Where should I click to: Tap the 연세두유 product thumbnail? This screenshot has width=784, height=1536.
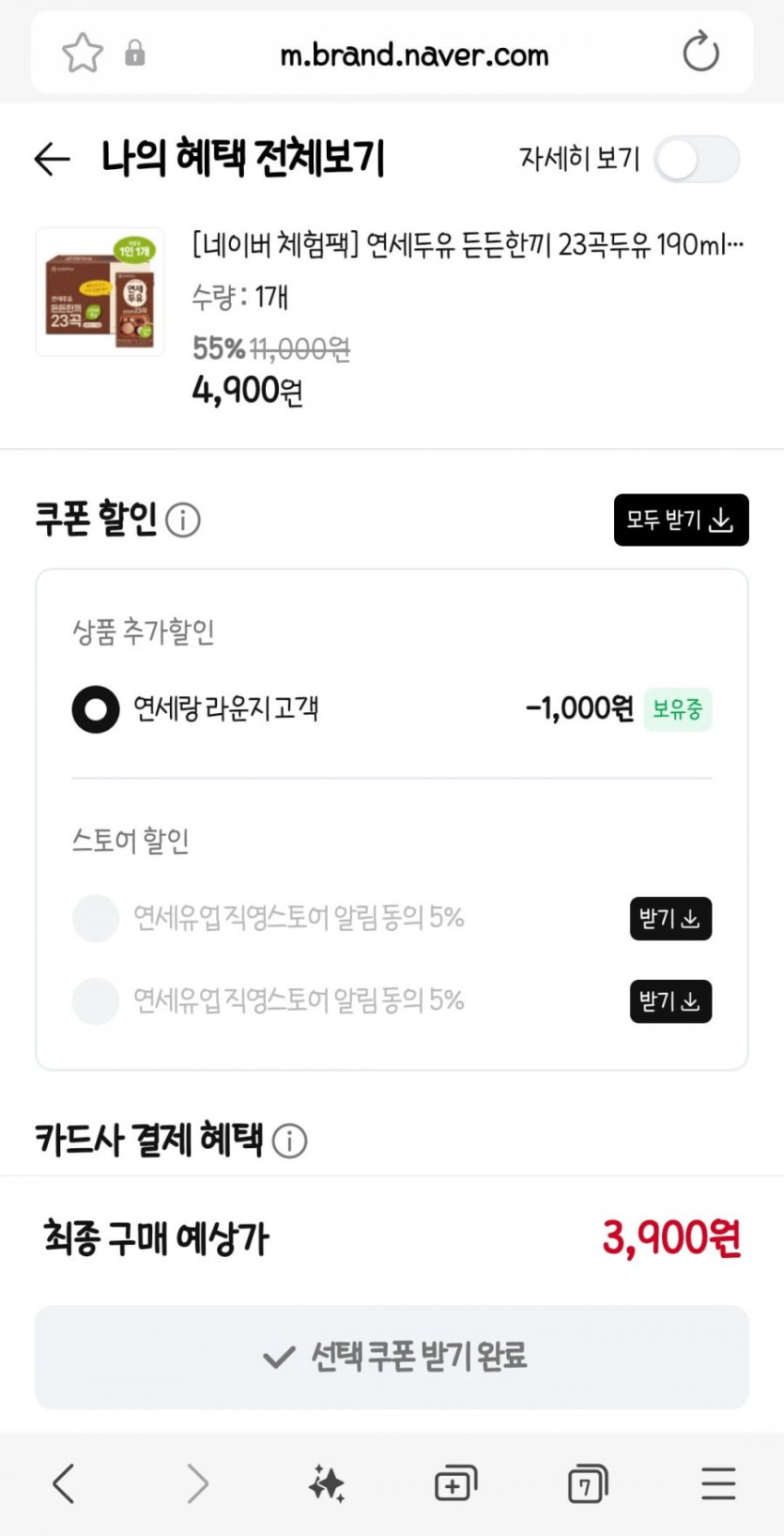pos(100,292)
